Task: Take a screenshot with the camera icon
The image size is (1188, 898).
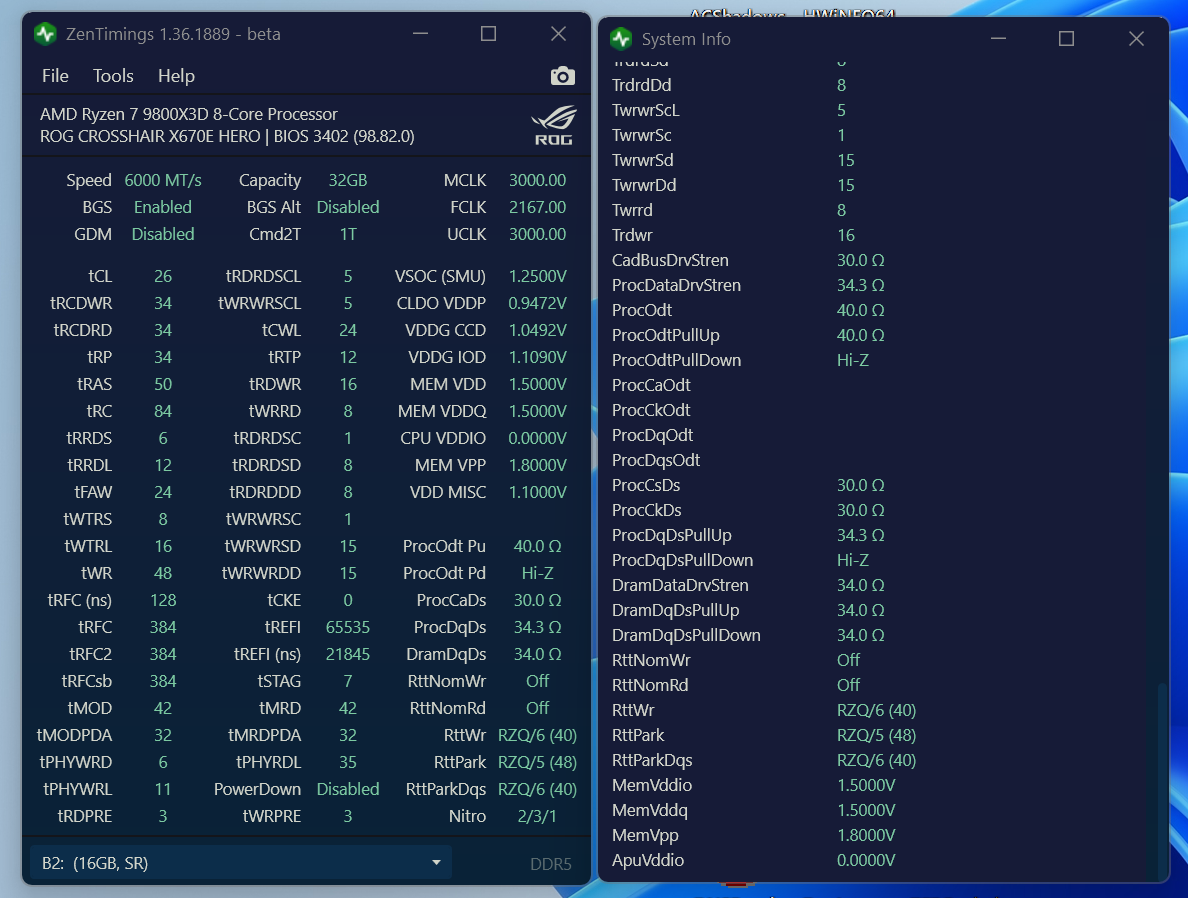Action: [x=562, y=76]
